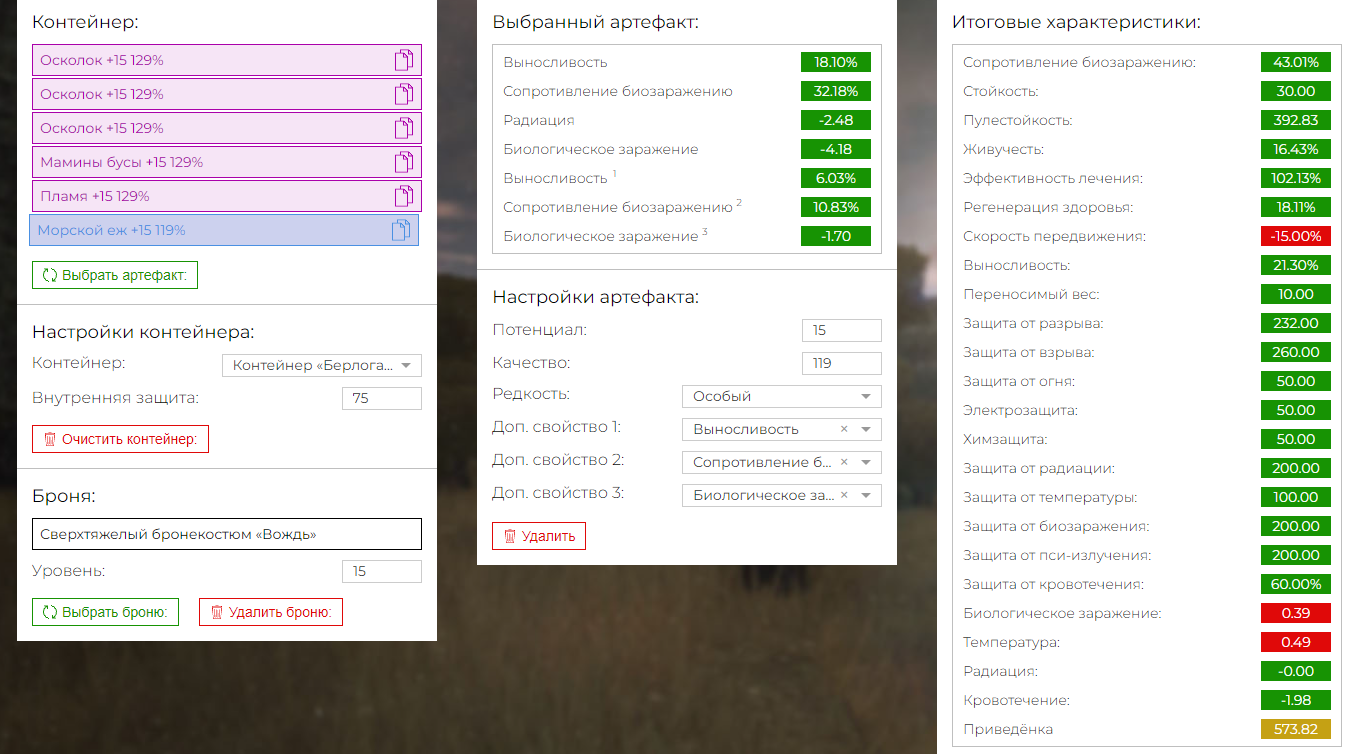
Task: Remove Доп. свойство 3 selected value
Action: click(x=844, y=495)
